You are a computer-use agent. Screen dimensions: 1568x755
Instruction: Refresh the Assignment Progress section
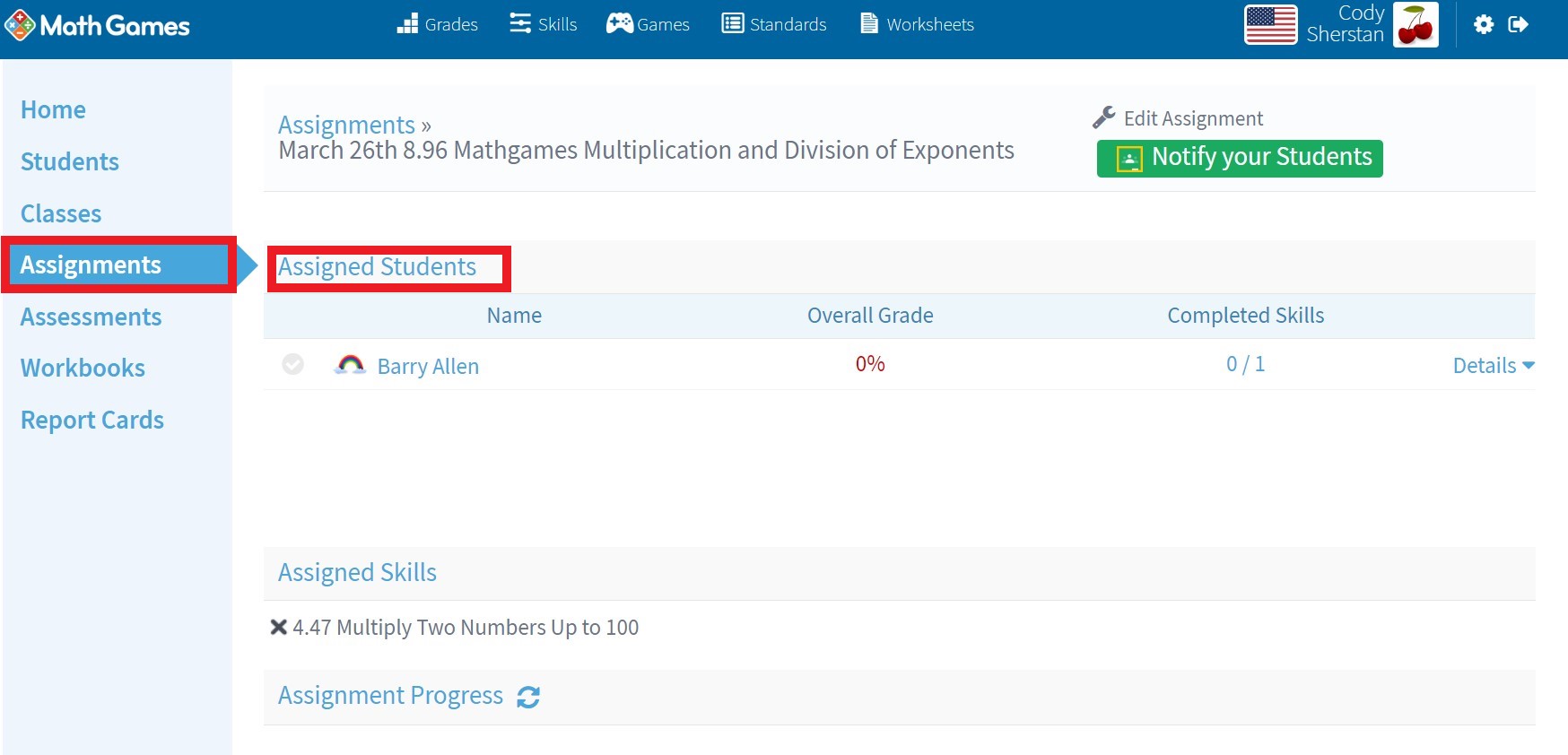[x=528, y=697]
